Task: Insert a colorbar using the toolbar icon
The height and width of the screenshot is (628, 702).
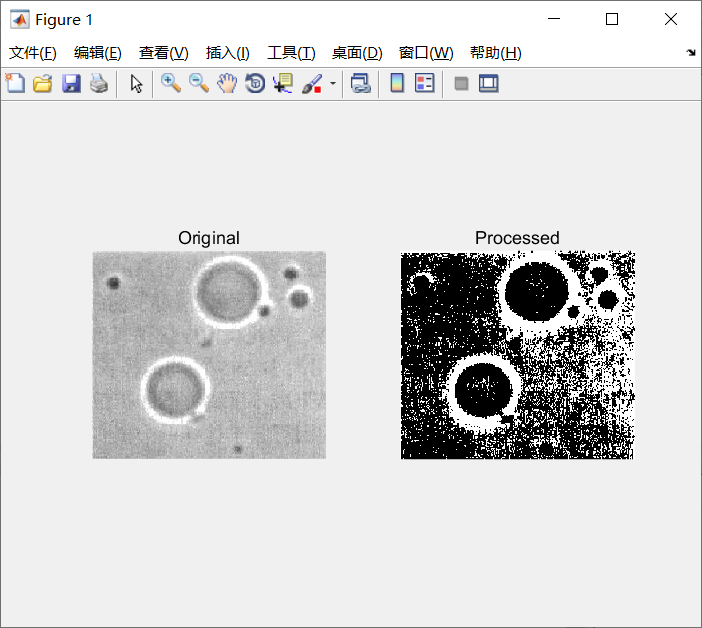Action: point(397,83)
